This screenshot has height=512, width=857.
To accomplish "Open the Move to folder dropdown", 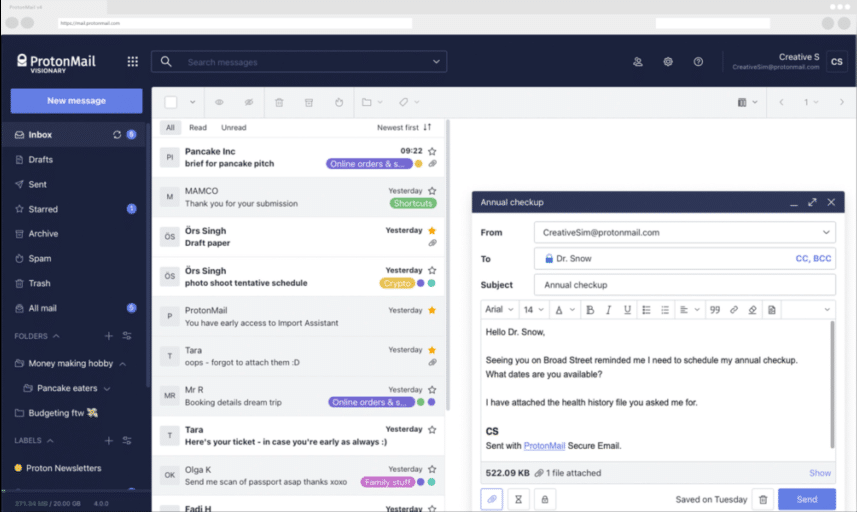I will click(x=371, y=102).
